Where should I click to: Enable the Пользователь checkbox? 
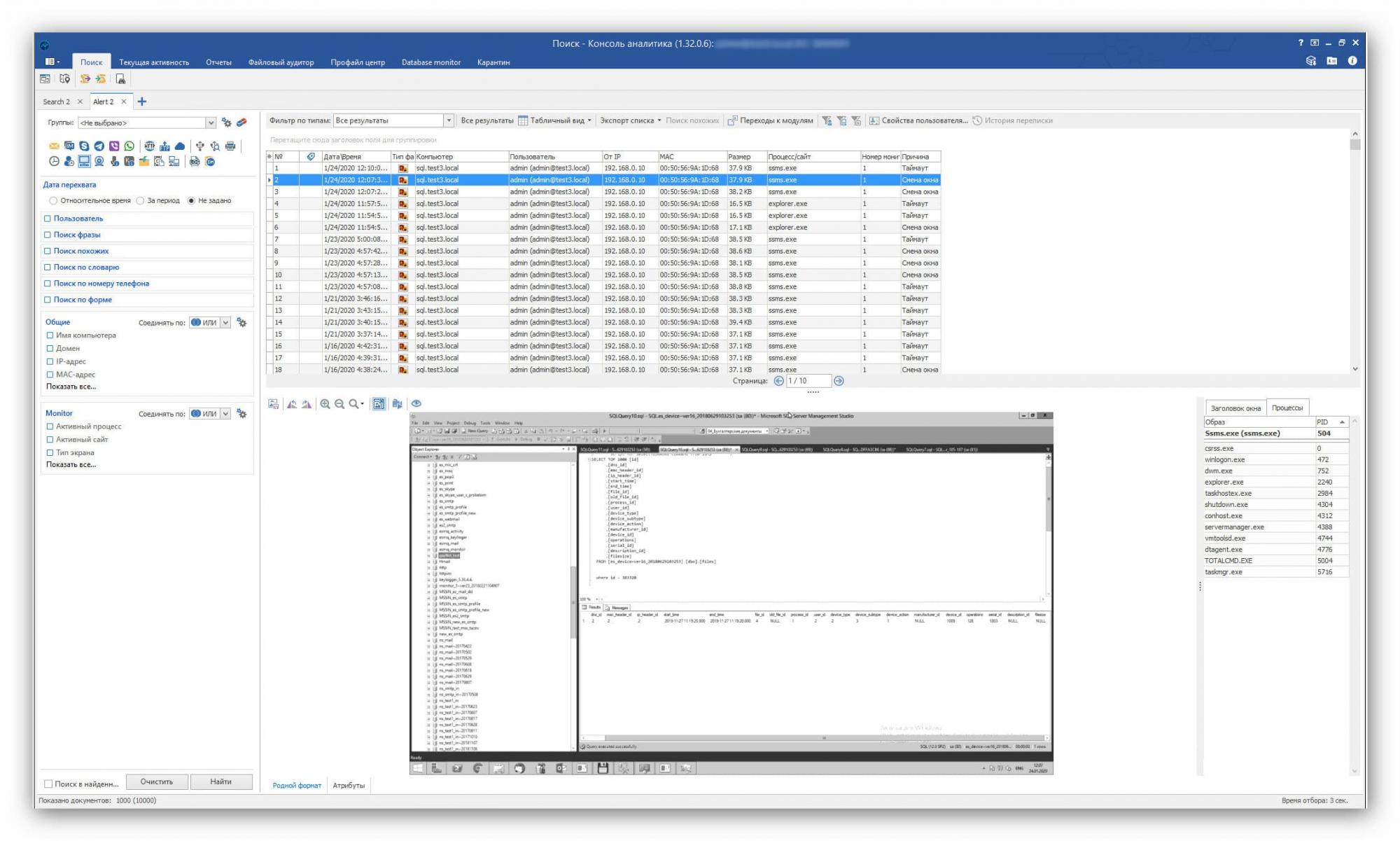tap(48, 218)
